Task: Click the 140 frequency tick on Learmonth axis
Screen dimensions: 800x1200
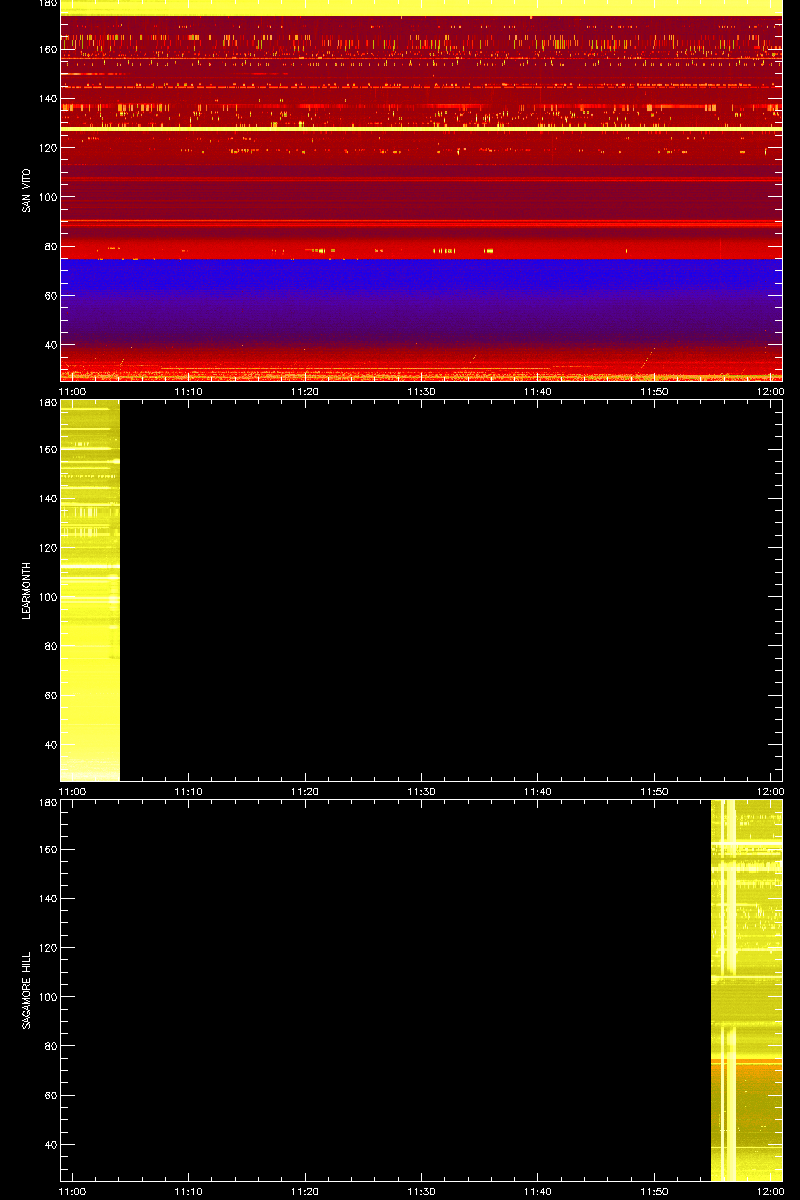Action: (47, 498)
